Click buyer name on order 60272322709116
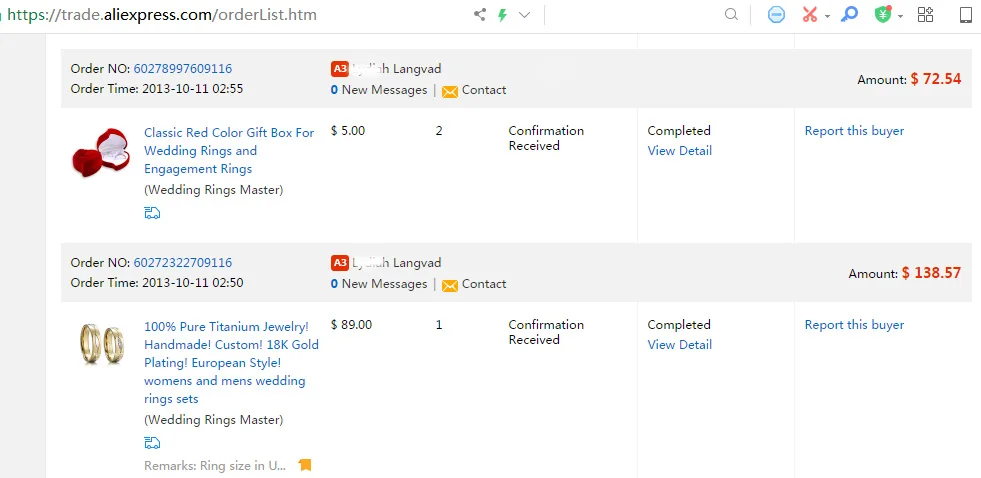Image resolution: width=981 pixels, height=478 pixels. point(397,263)
